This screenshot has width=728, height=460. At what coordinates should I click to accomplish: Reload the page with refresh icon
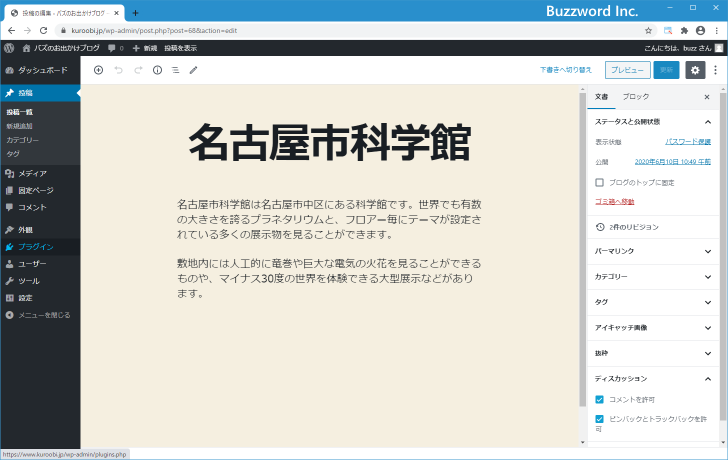click(43, 31)
